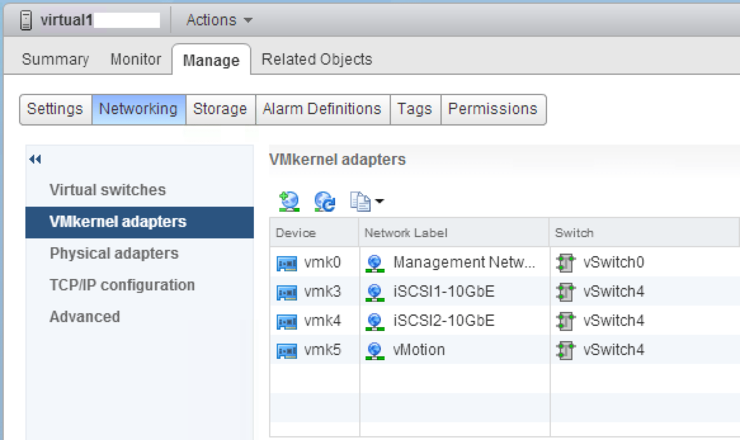Select Virtual switches in the sidebar

coord(108,190)
